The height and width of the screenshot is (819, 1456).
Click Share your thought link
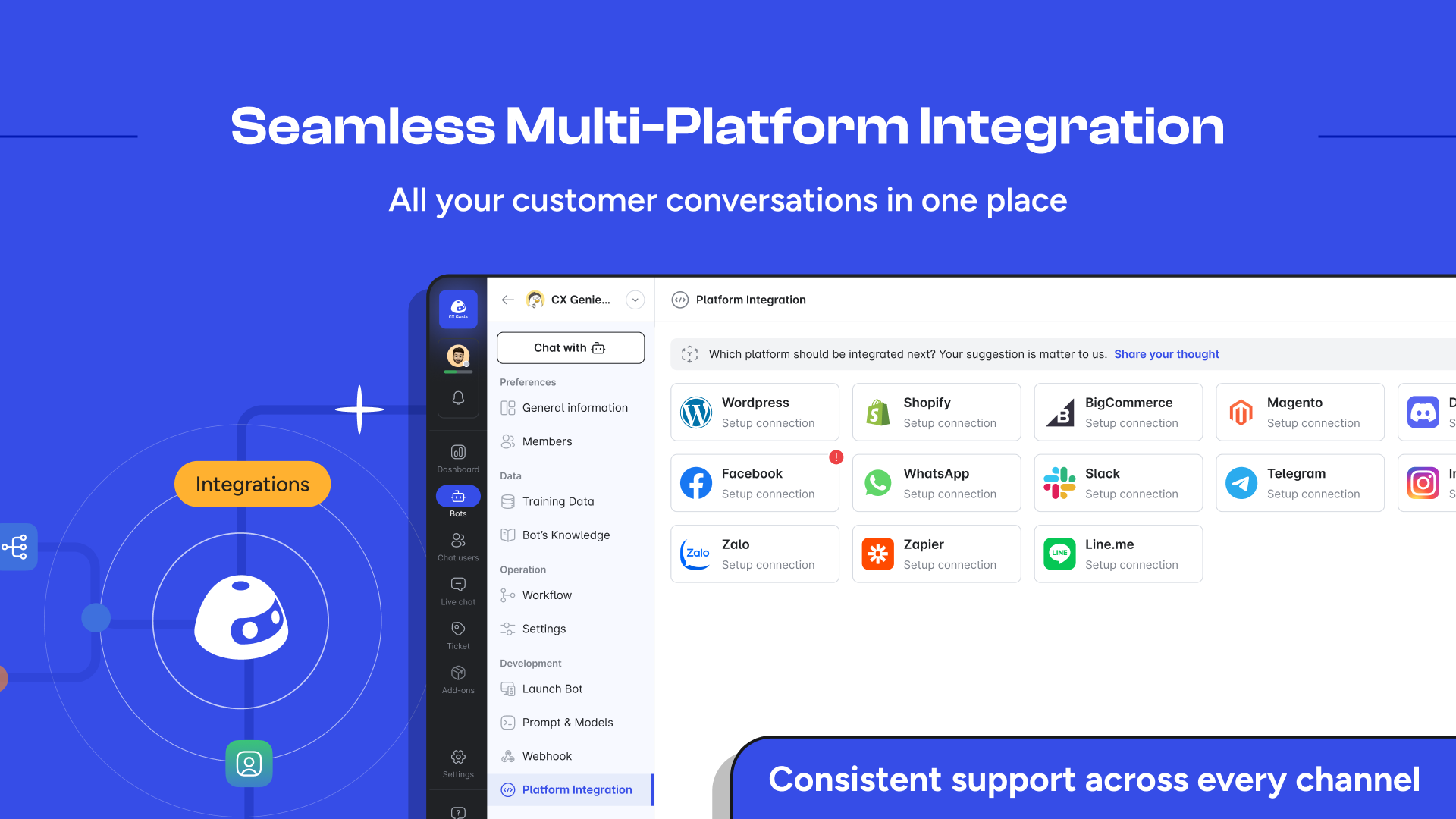(1168, 353)
